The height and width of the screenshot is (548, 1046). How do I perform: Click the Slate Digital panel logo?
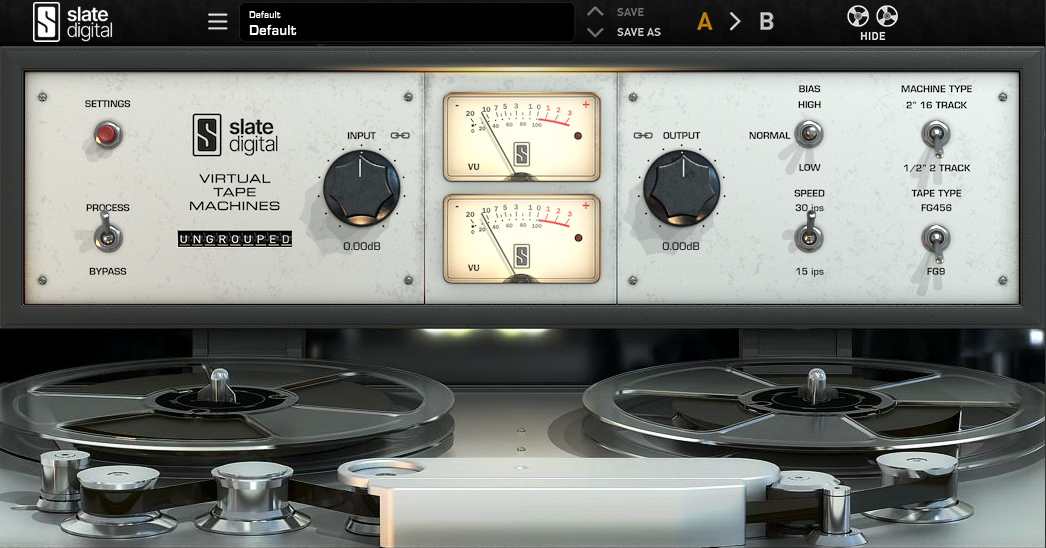235,135
